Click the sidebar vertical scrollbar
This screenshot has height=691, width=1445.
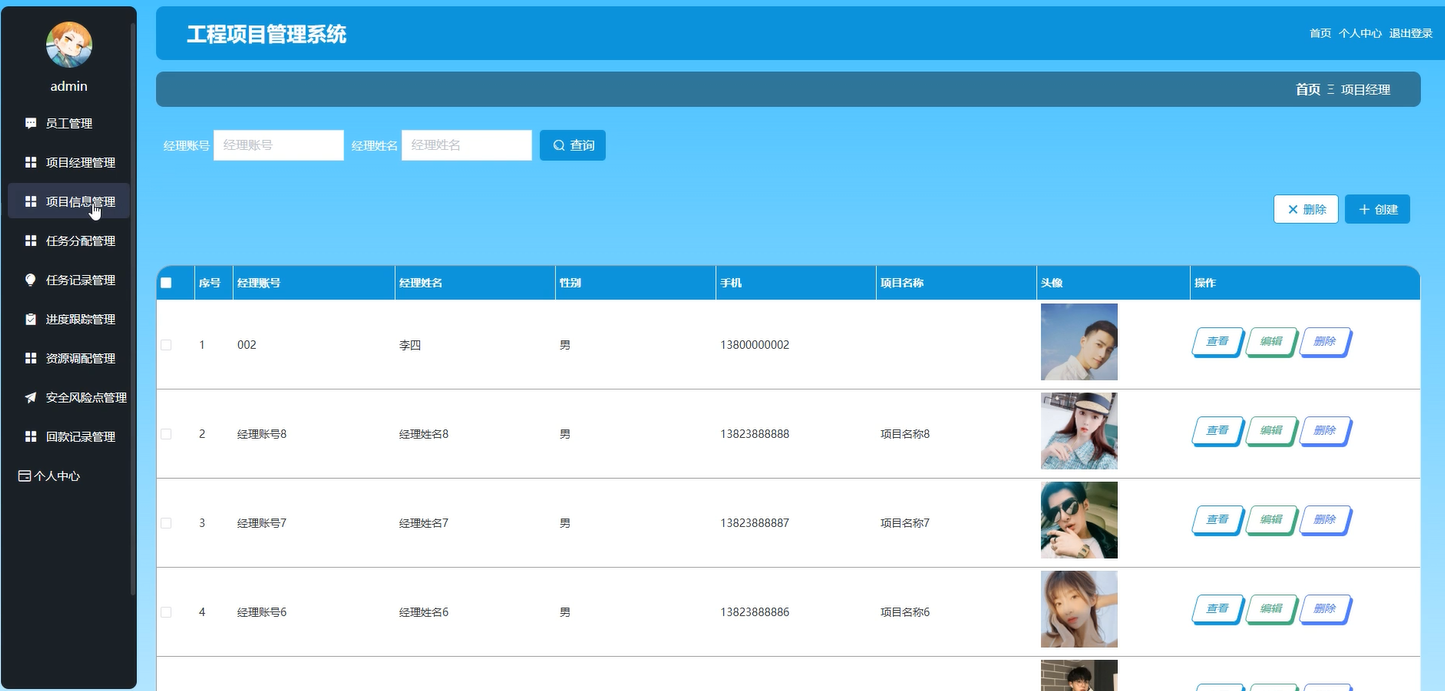pyautogui.click(x=133, y=310)
